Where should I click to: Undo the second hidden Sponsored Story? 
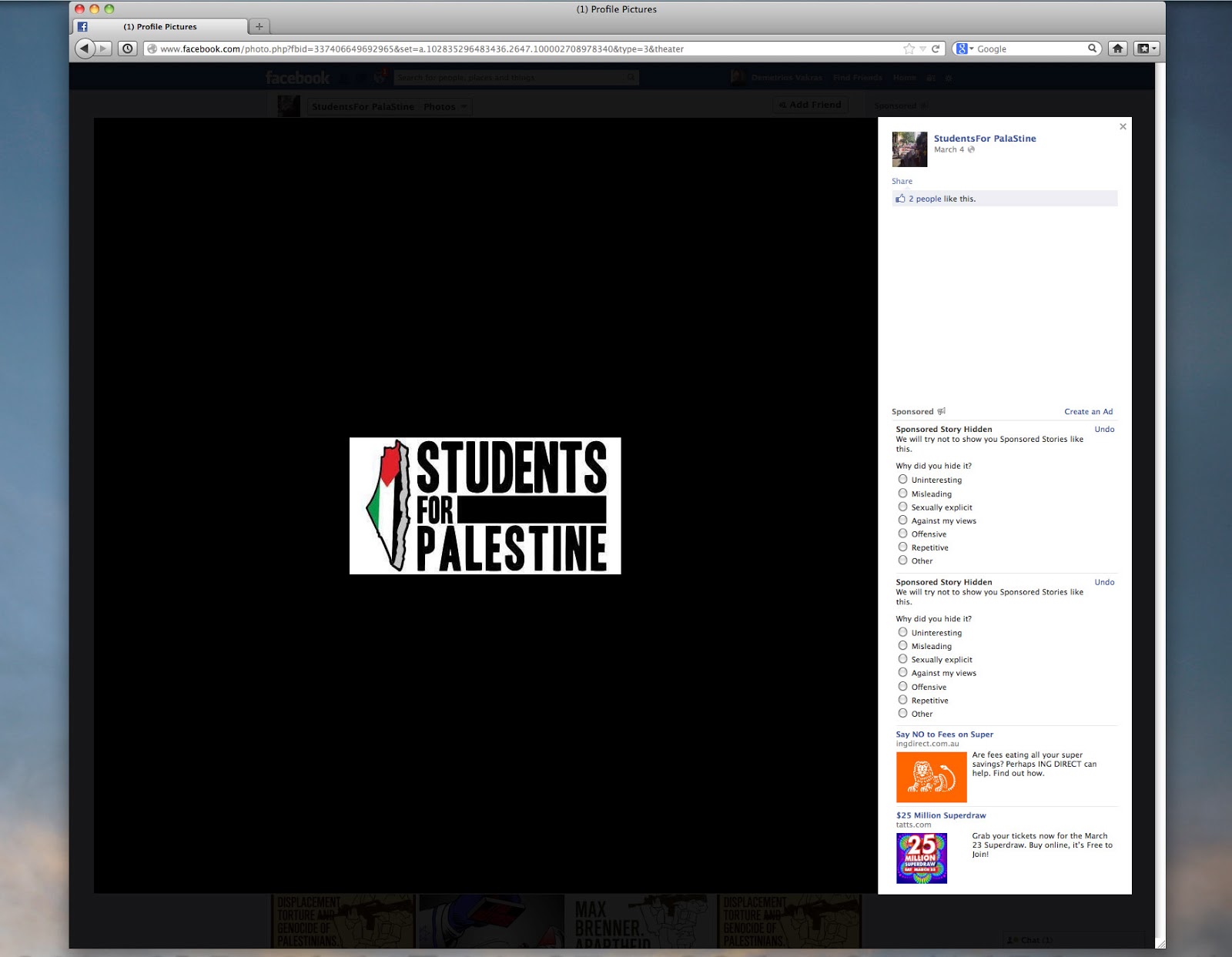coord(1104,582)
